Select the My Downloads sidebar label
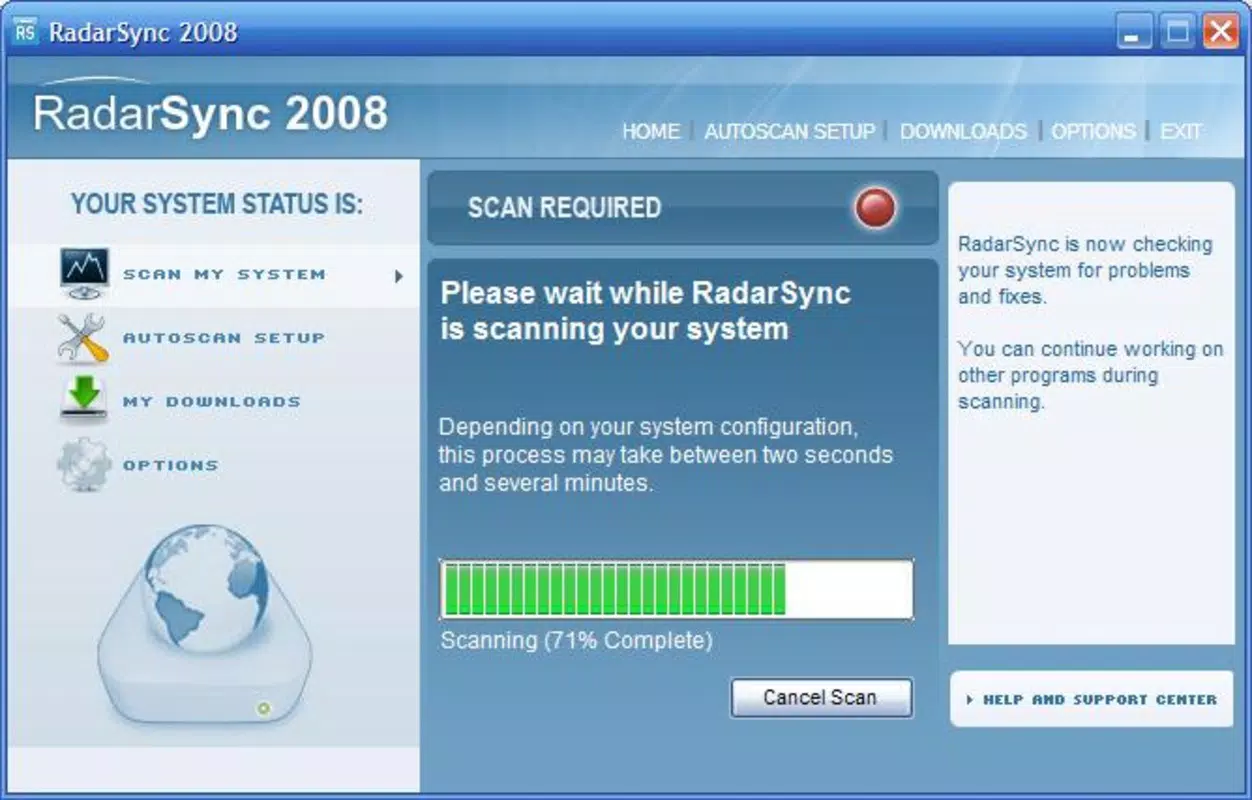The height and width of the screenshot is (800, 1252). [212, 402]
